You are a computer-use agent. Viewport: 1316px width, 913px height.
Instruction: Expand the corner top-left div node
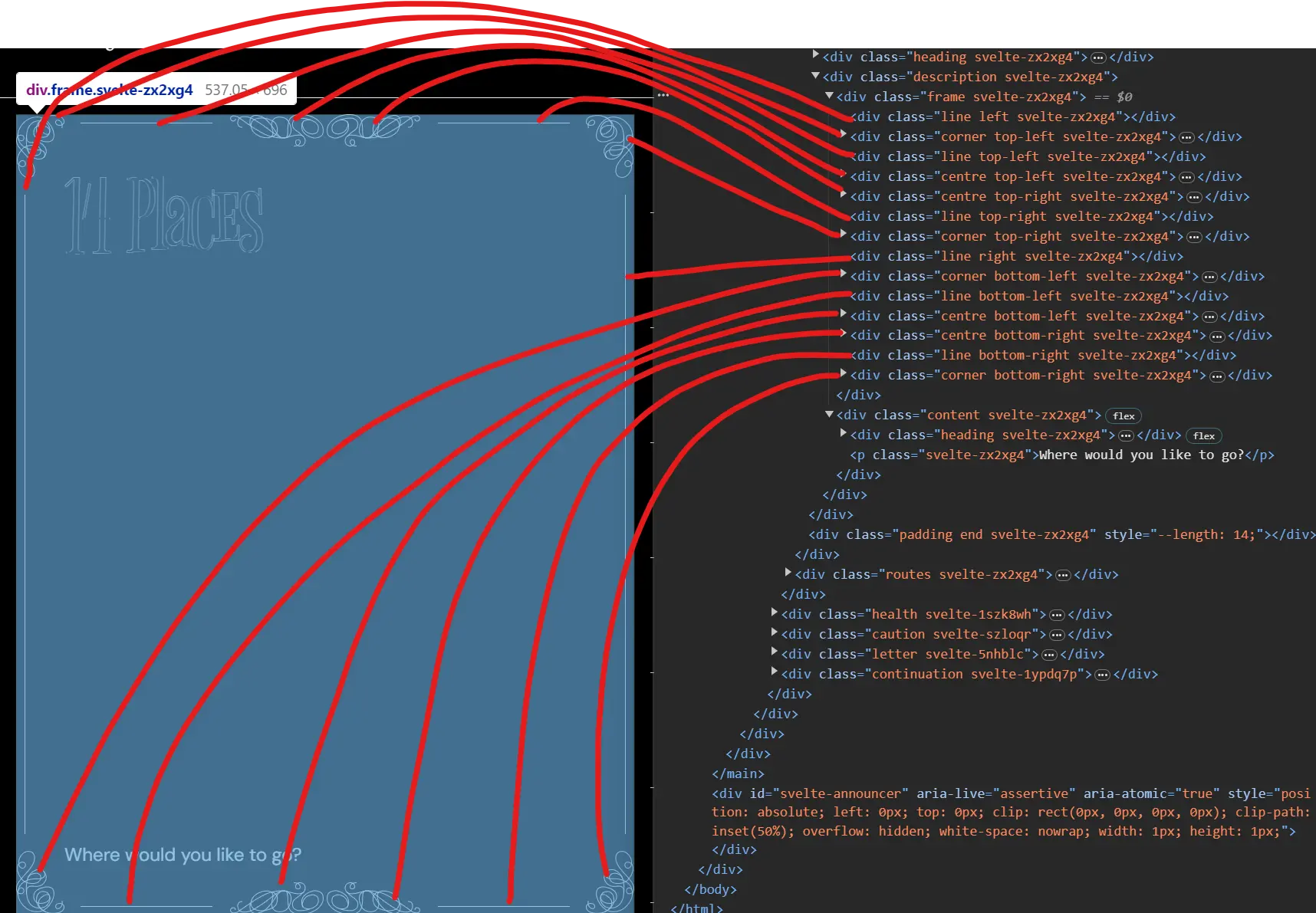[x=844, y=135]
